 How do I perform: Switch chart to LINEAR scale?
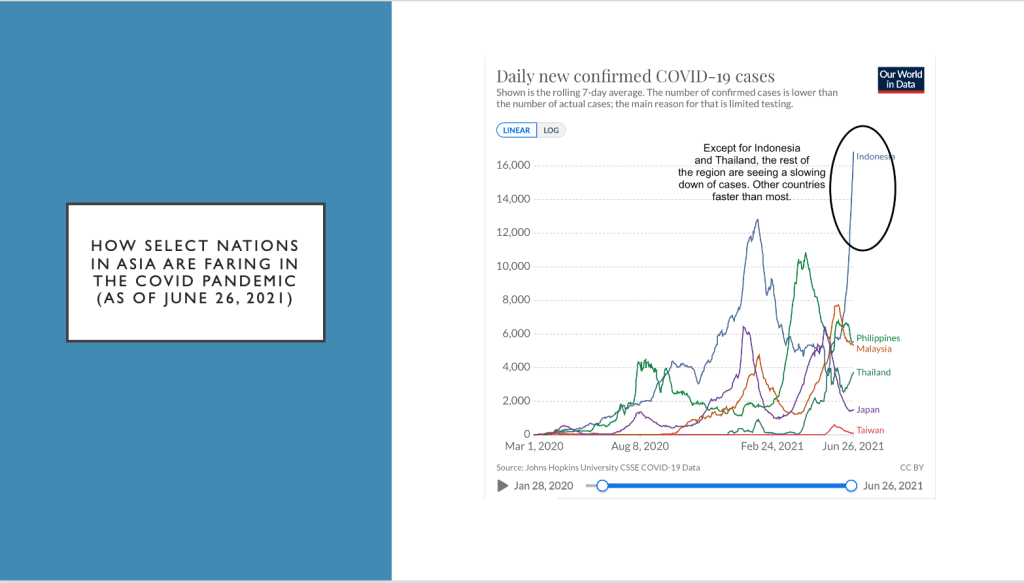516,130
